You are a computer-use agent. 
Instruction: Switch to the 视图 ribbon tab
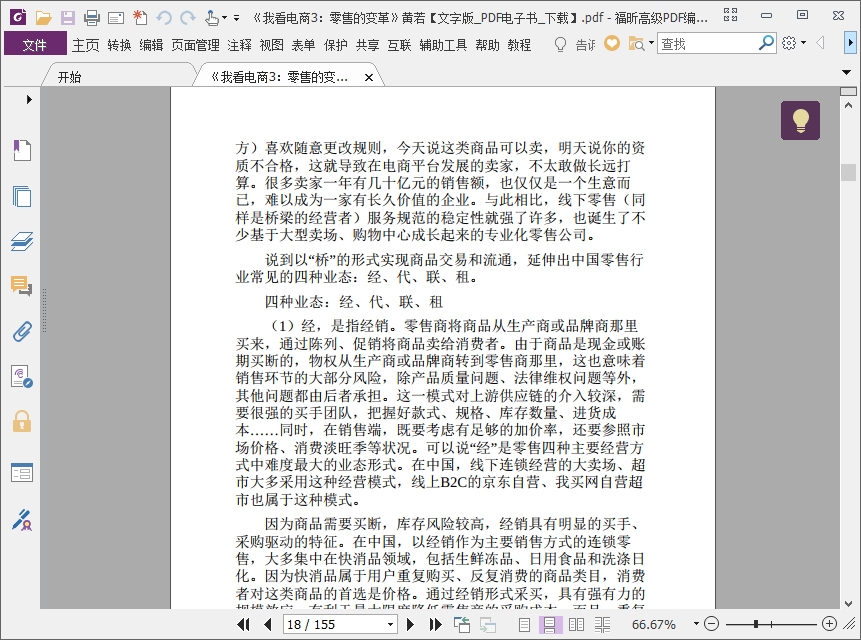[x=271, y=45]
